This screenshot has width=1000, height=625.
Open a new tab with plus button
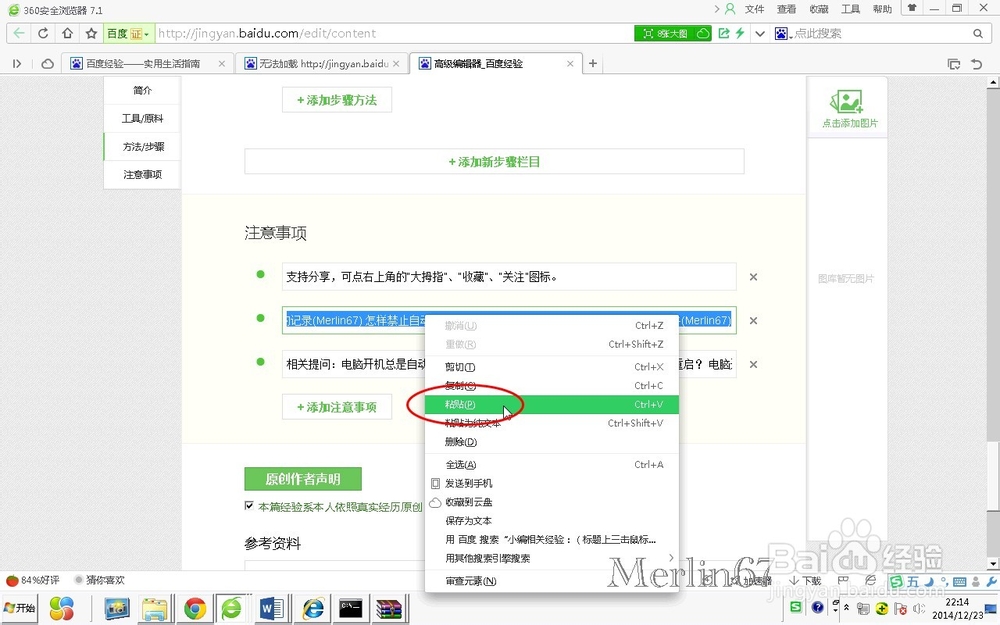[593, 63]
